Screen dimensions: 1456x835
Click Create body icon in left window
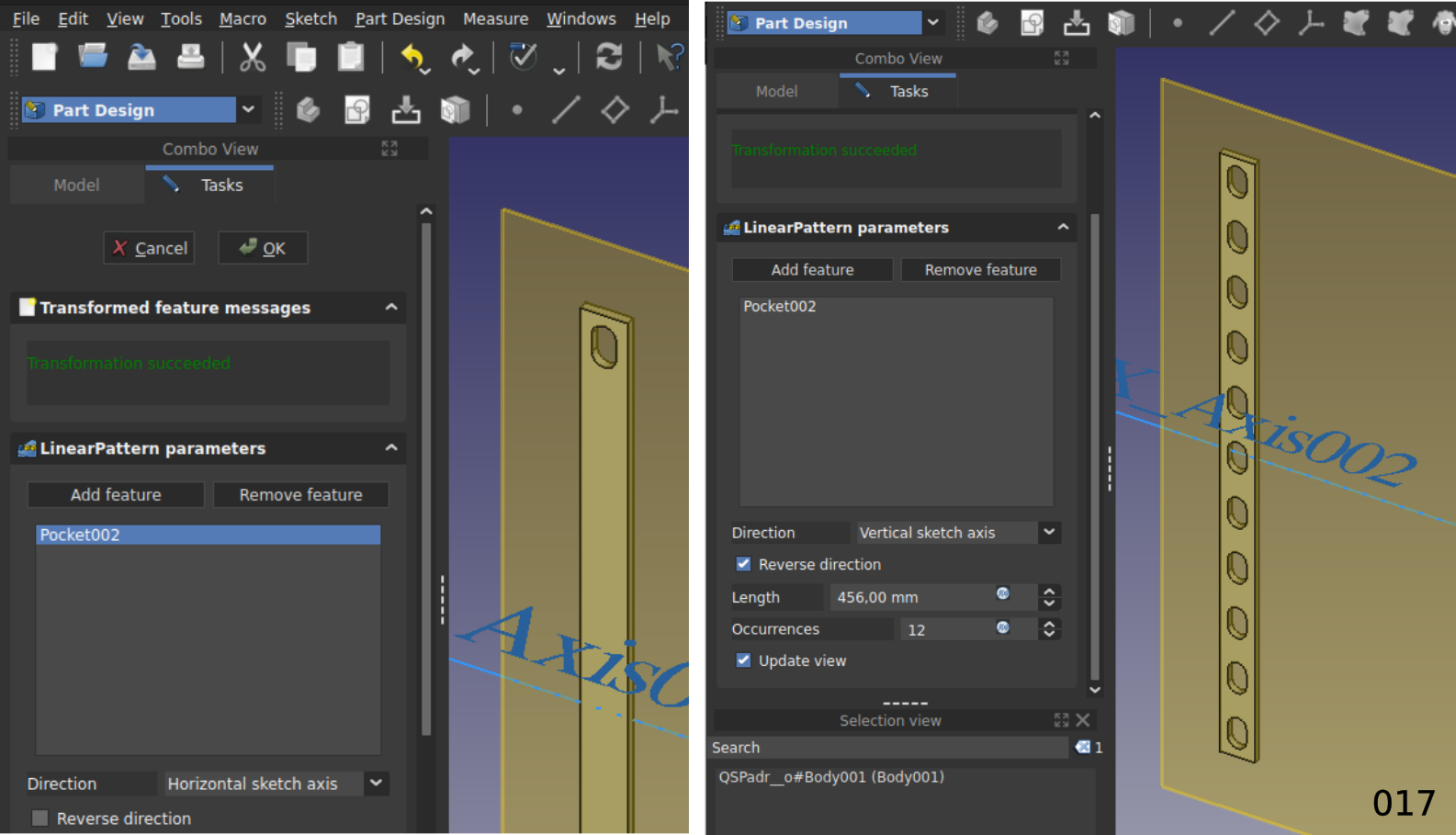coord(309,110)
